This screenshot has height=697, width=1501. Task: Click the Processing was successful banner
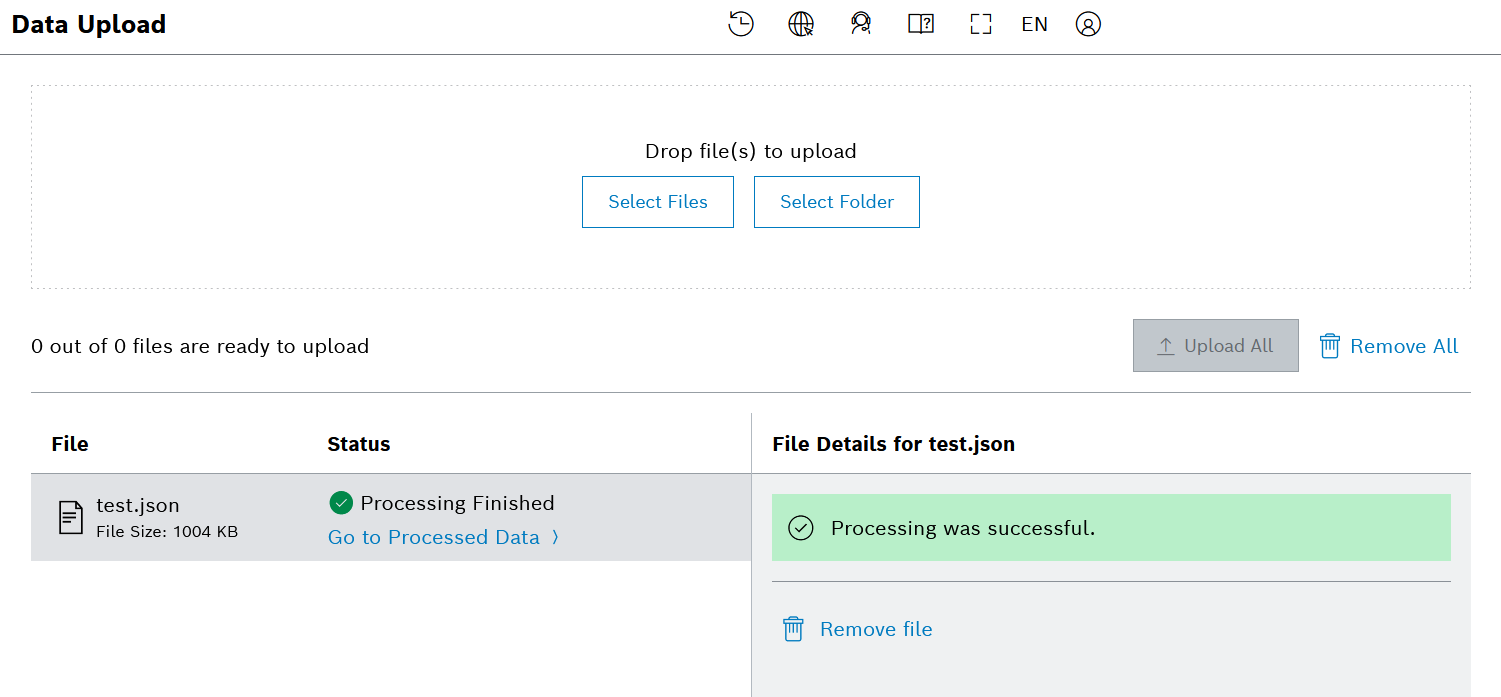point(1110,528)
